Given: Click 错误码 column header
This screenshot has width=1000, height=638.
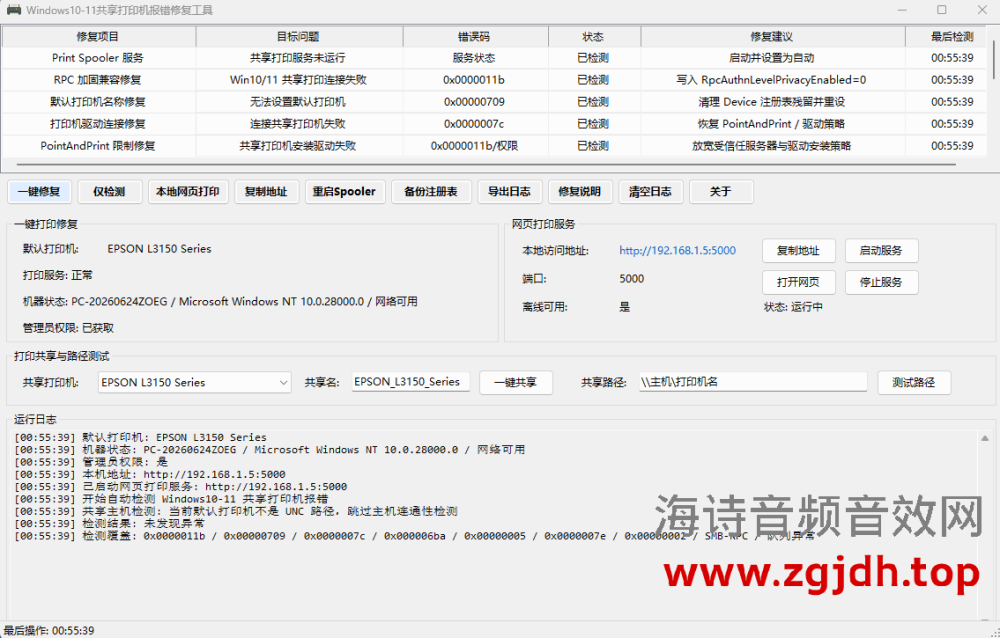Looking at the screenshot, I should coord(474,37).
